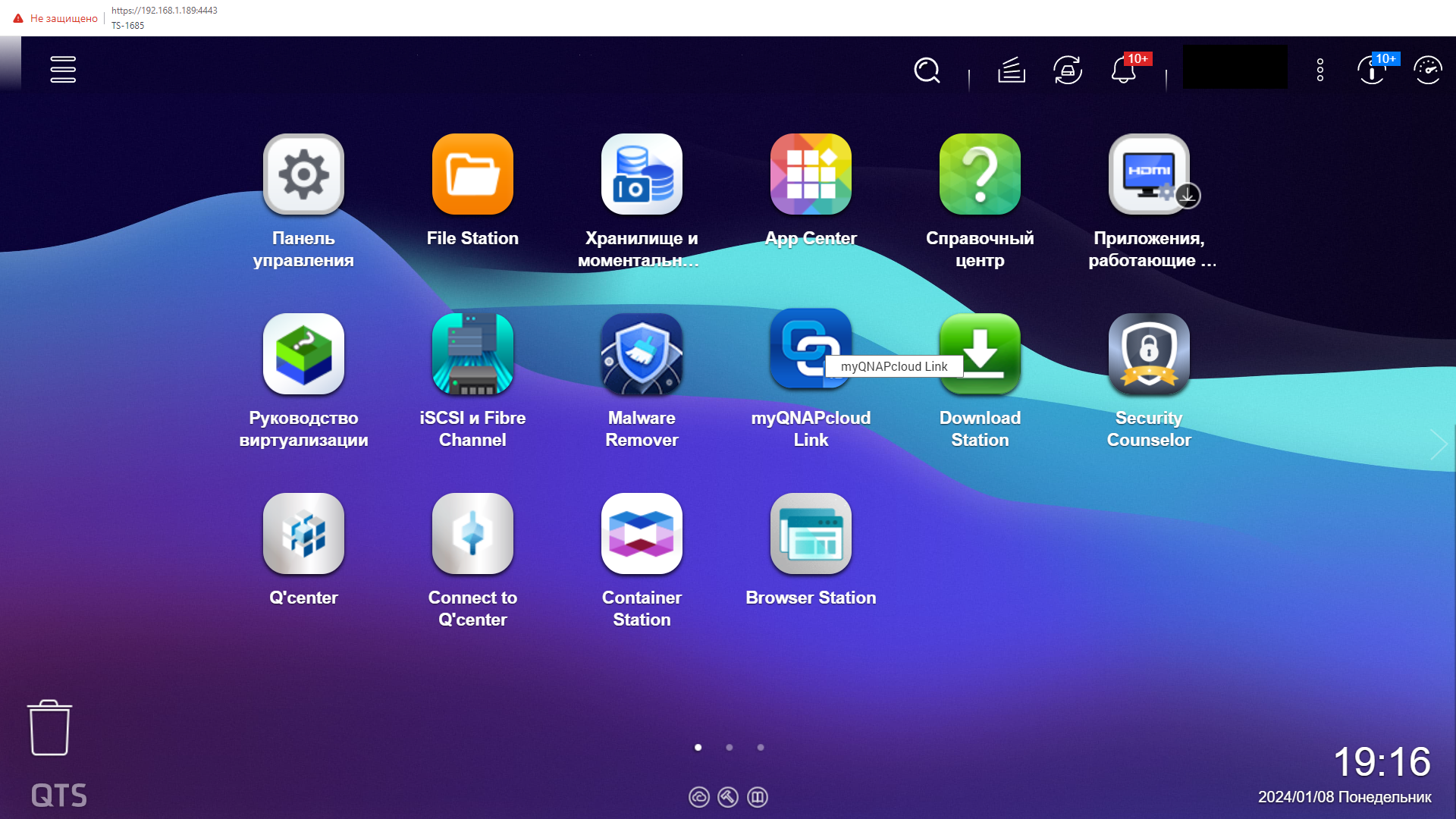Open the File Station app

(x=472, y=174)
